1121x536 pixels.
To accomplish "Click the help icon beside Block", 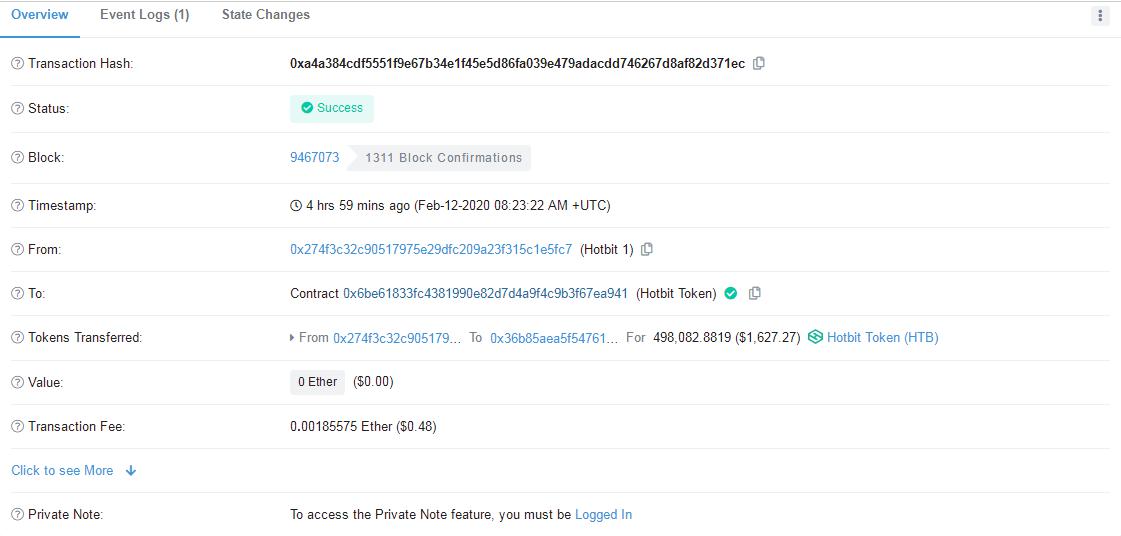I will coord(18,158).
